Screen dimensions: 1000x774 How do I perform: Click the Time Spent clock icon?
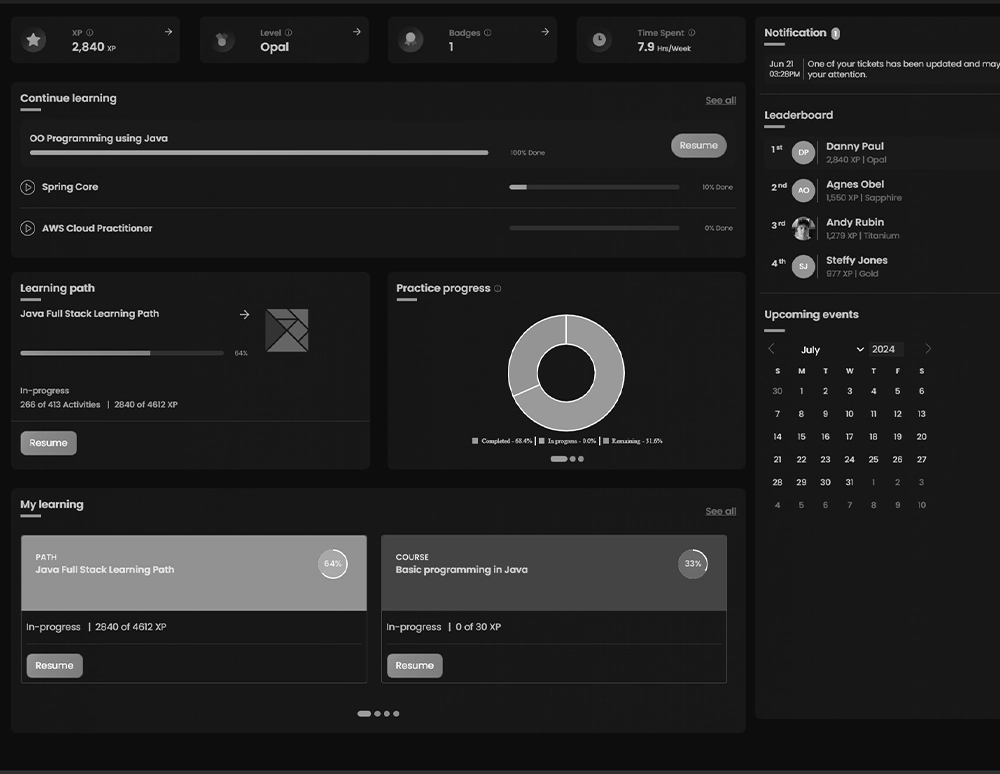click(x=599, y=40)
